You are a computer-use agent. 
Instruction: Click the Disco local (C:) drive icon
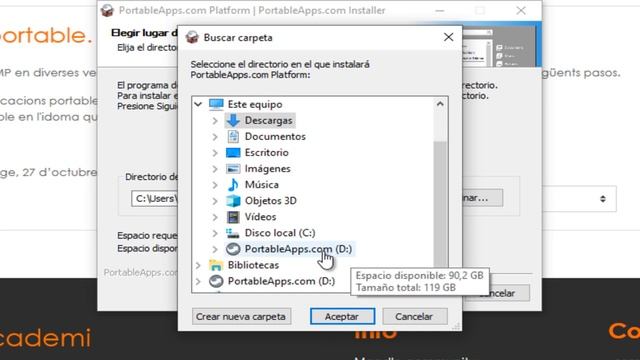pyautogui.click(x=233, y=233)
